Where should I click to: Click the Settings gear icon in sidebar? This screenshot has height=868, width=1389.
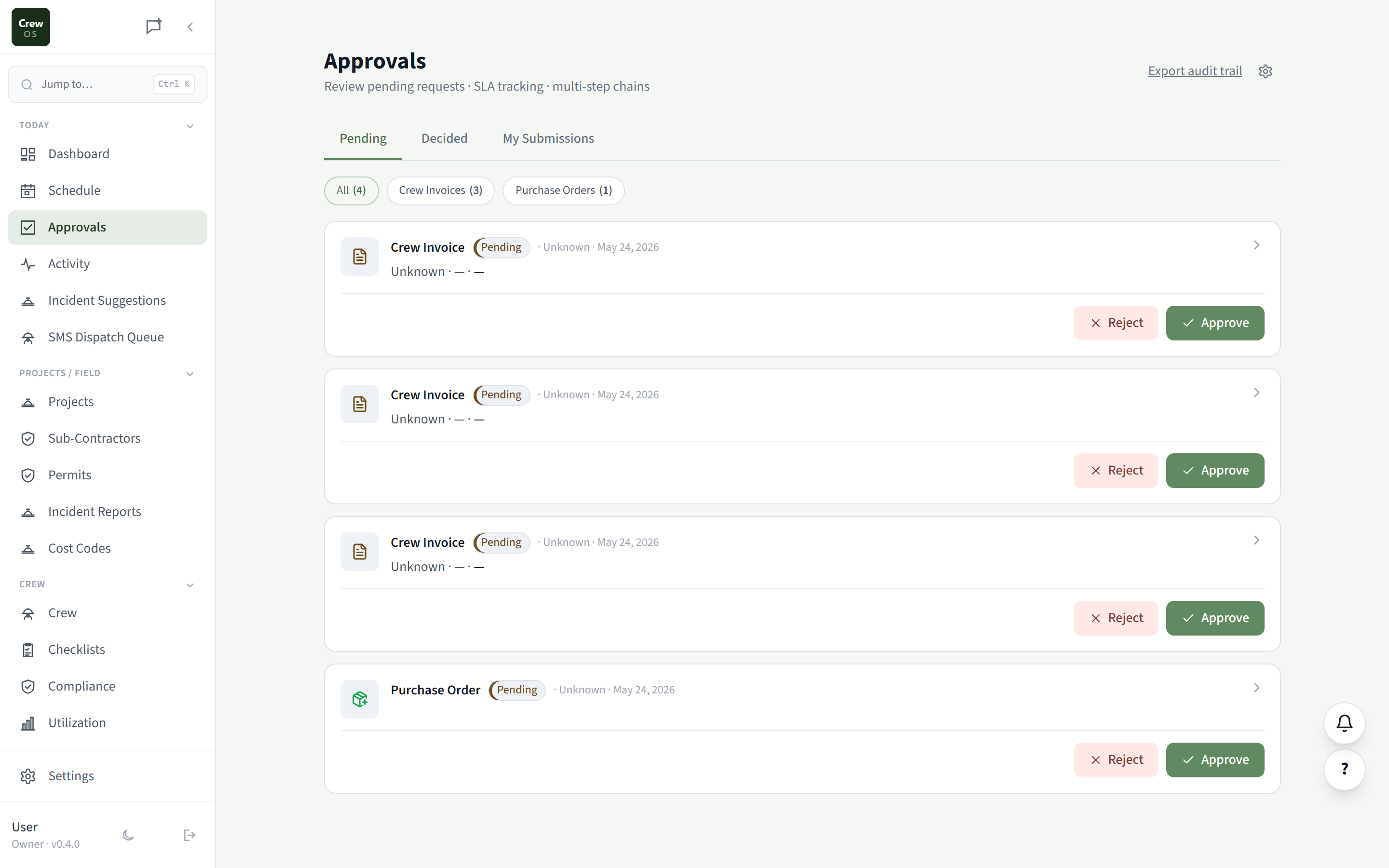28,776
